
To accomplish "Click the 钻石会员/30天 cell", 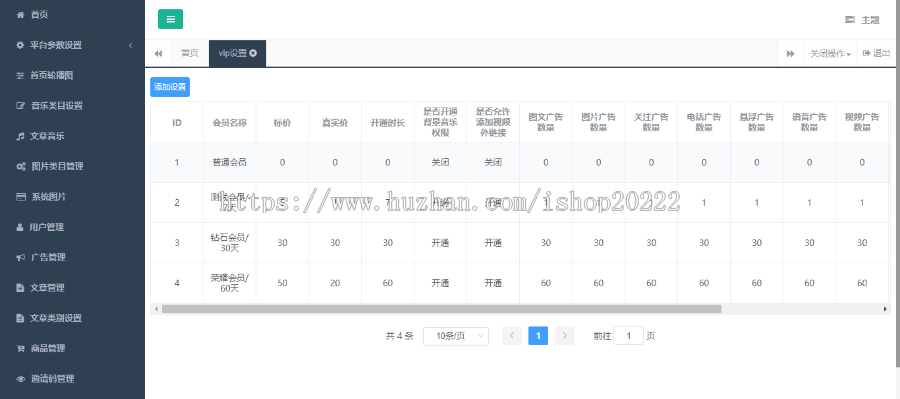I will click(230, 243).
